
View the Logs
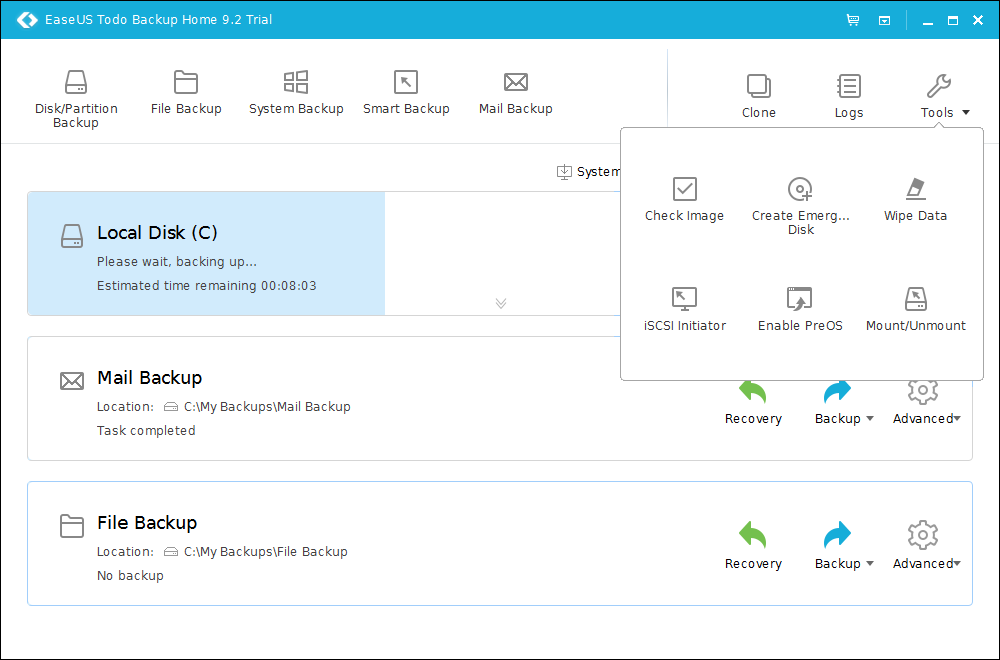pos(849,96)
